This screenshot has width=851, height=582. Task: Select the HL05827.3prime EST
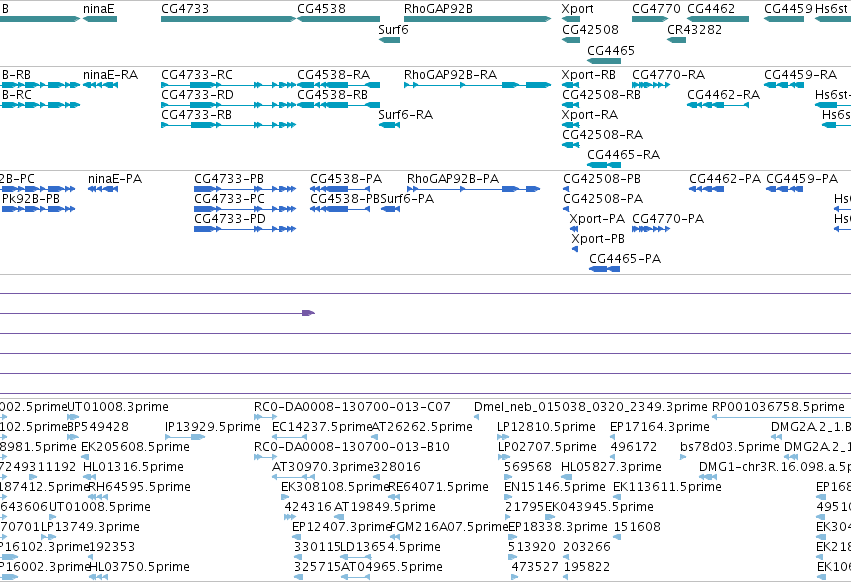pos(565,477)
